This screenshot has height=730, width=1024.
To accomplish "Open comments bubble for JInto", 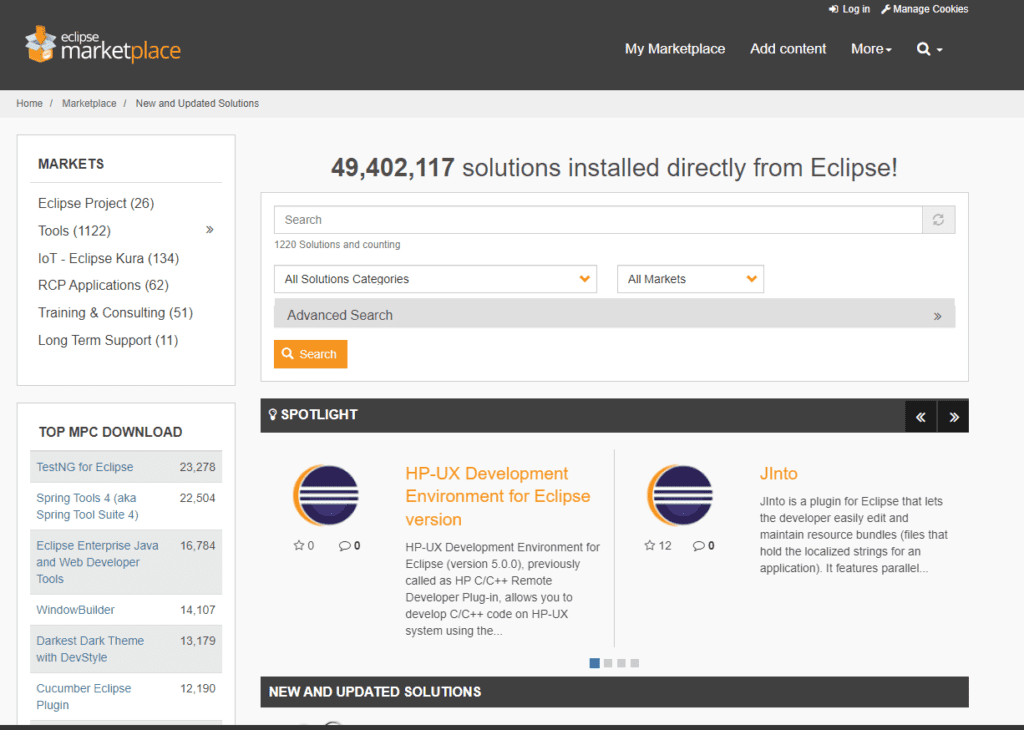I will click(698, 546).
